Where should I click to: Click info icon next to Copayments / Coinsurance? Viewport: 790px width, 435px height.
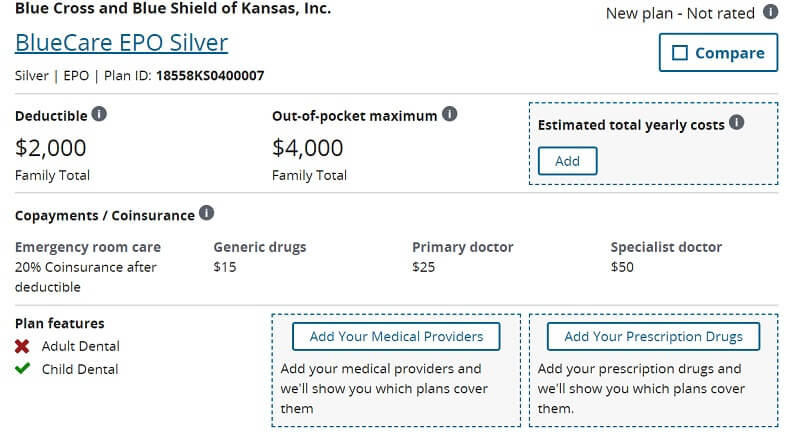206,213
